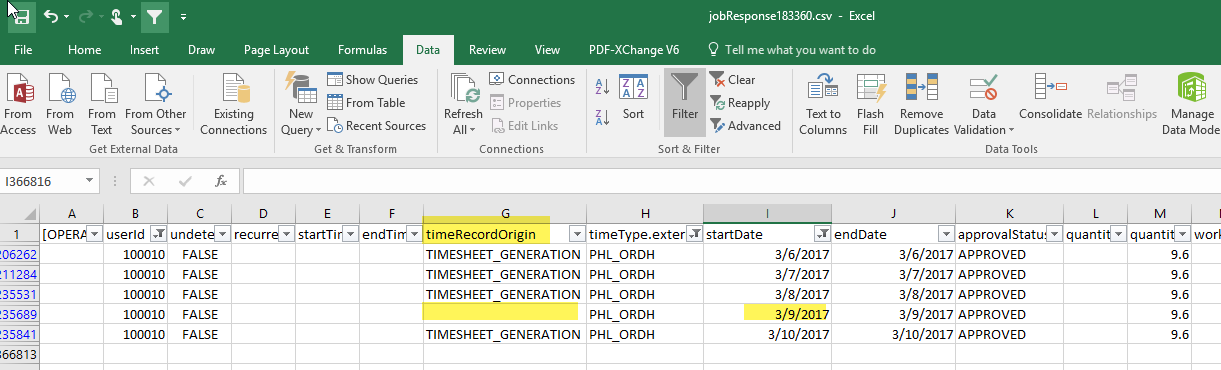Viewport: 1221px width, 370px height.
Task: Switch to the Review tab
Action: (487, 50)
